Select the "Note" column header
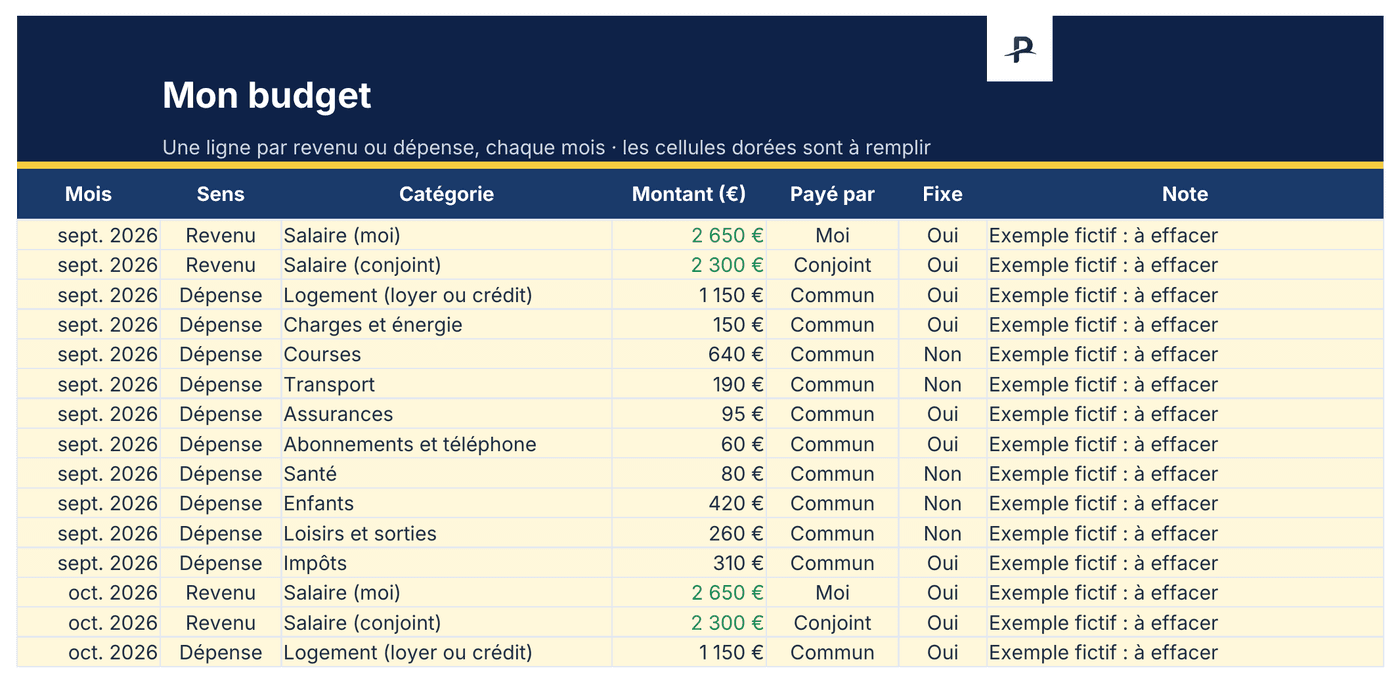The width and height of the screenshot is (1400, 683). pos(1185,194)
